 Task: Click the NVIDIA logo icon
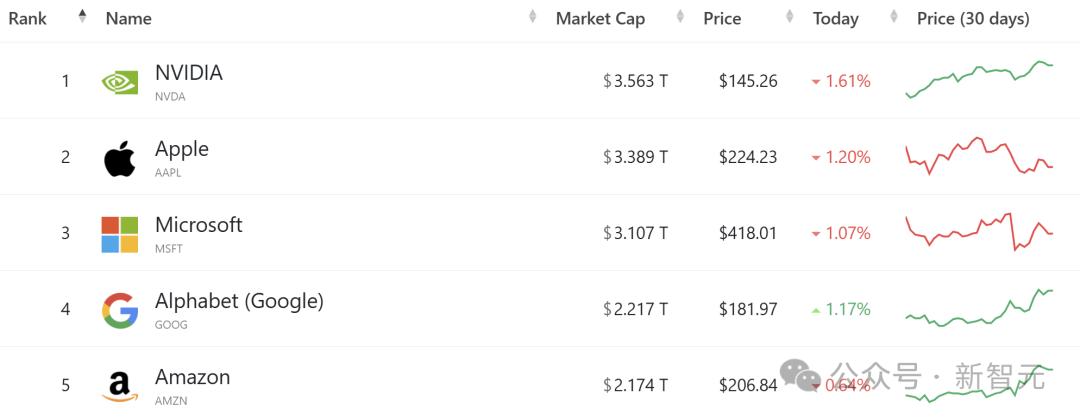point(120,83)
